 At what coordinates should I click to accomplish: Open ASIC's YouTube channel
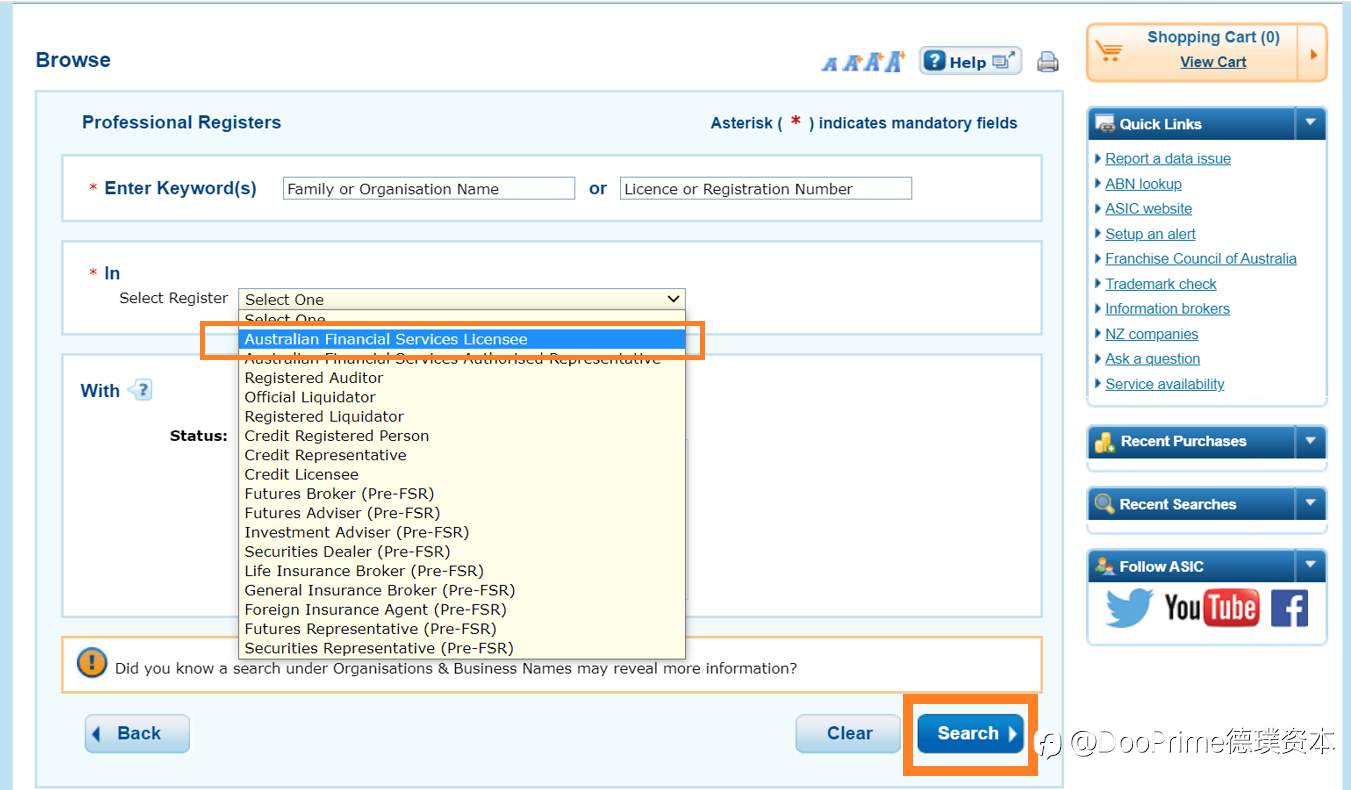[1211, 607]
